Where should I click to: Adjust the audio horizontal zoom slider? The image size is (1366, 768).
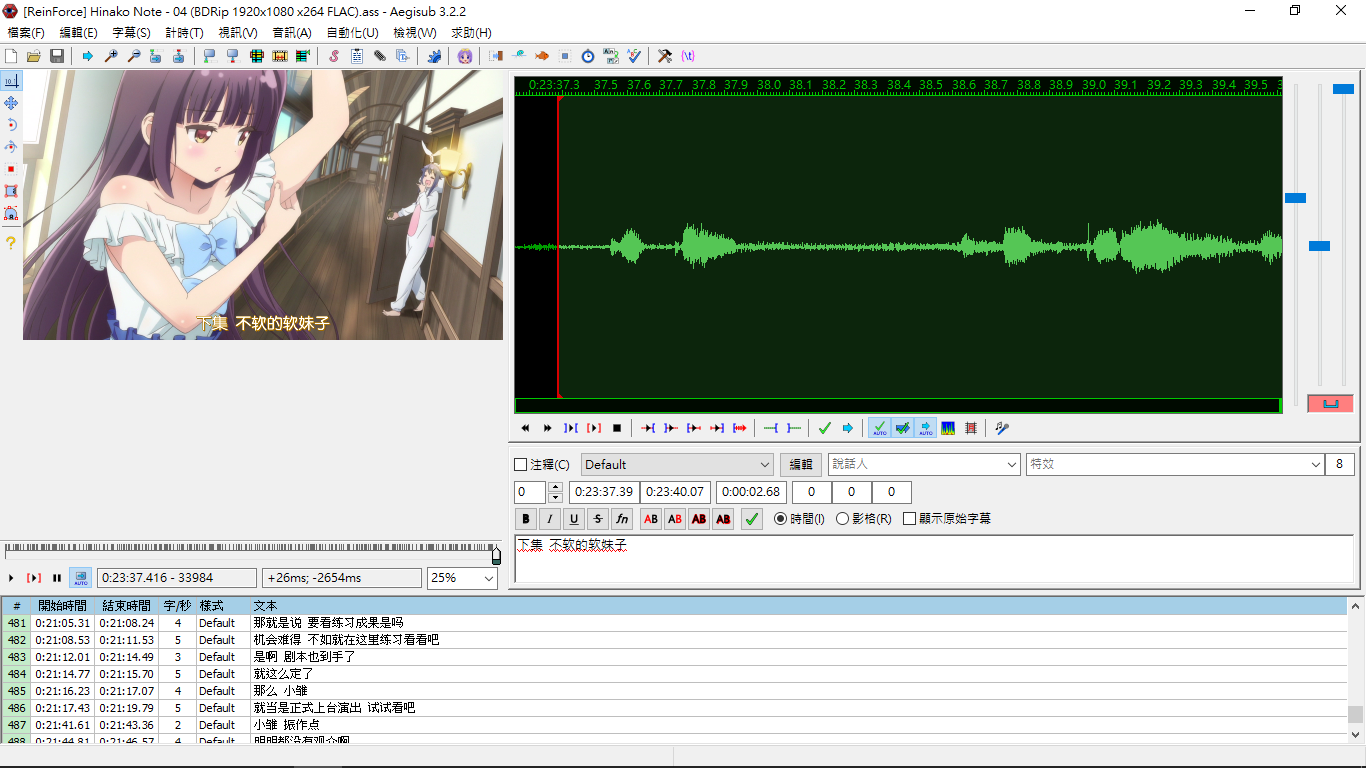pos(1295,198)
